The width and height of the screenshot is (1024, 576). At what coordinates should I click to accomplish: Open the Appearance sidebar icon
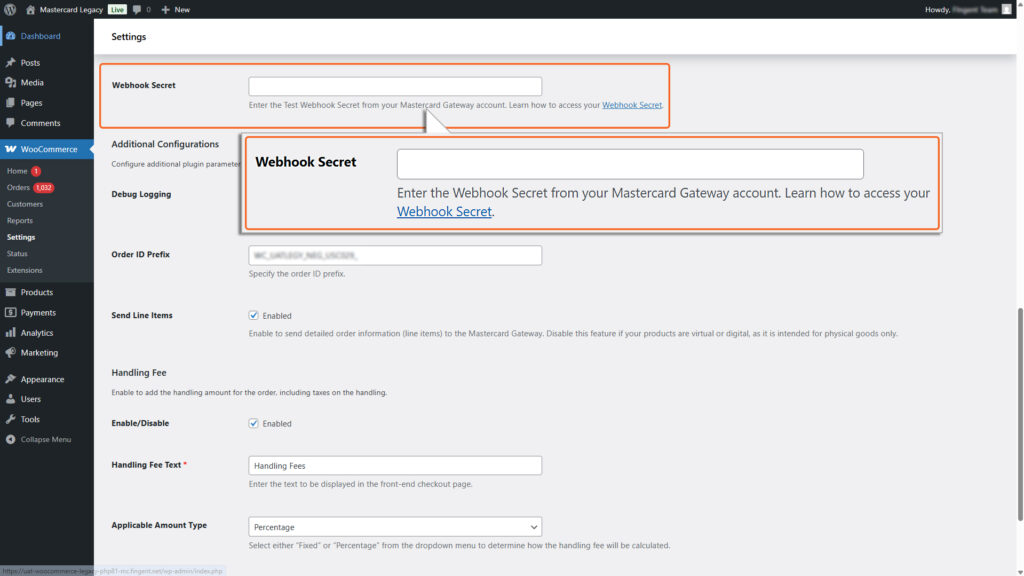[13, 378]
